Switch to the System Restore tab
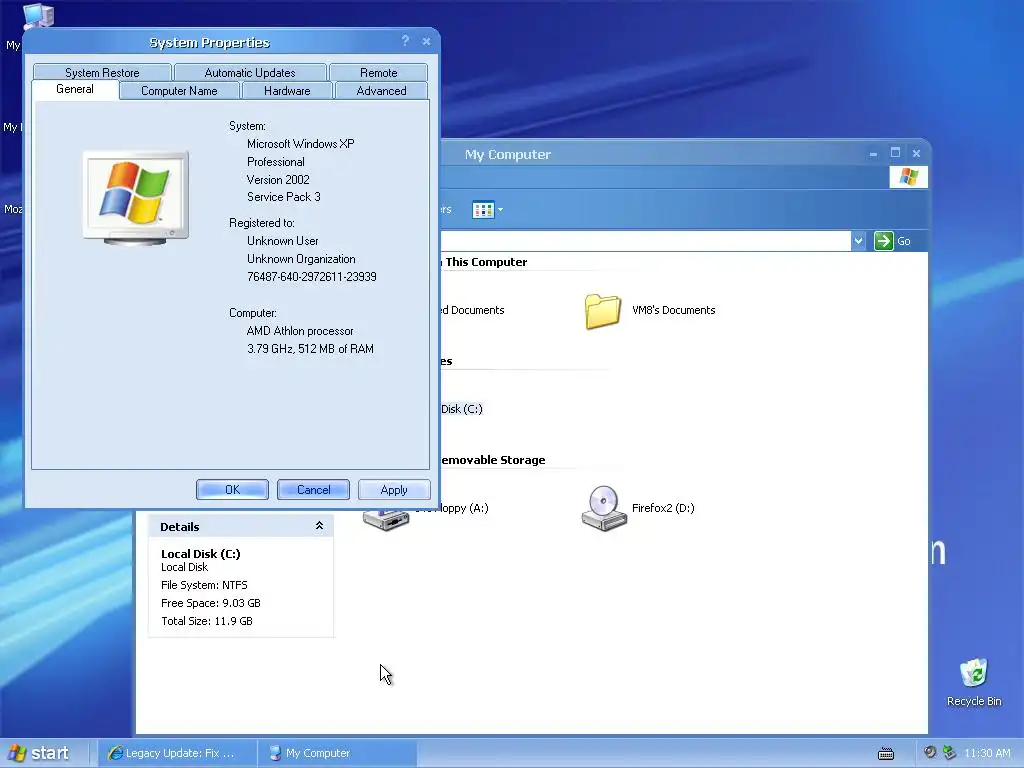1024x768 pixels. click(102, 72)
